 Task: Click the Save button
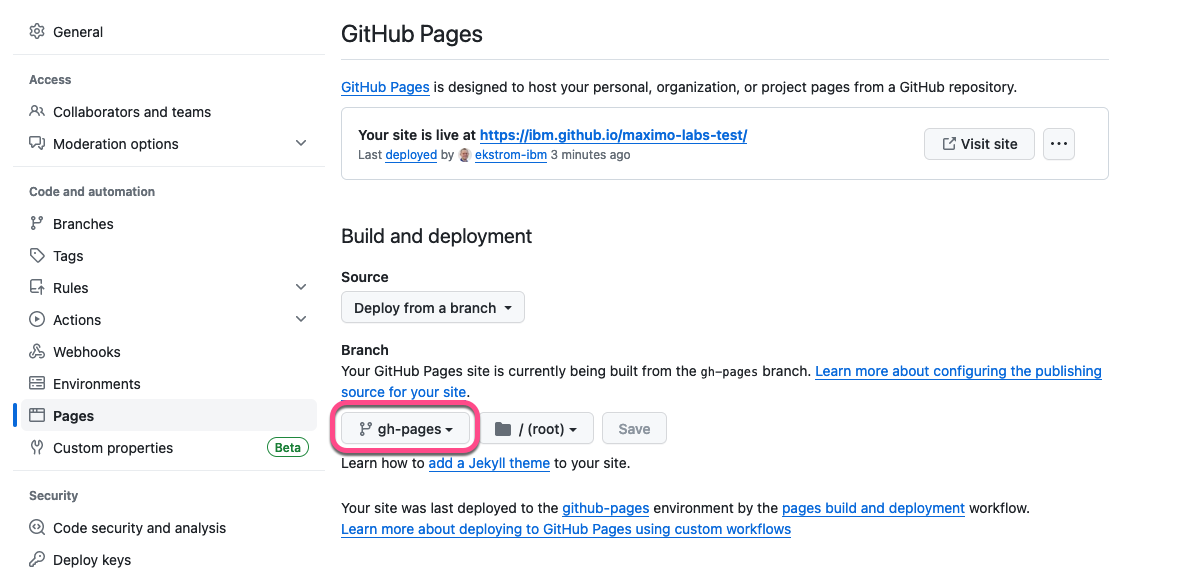click(634, 429)
